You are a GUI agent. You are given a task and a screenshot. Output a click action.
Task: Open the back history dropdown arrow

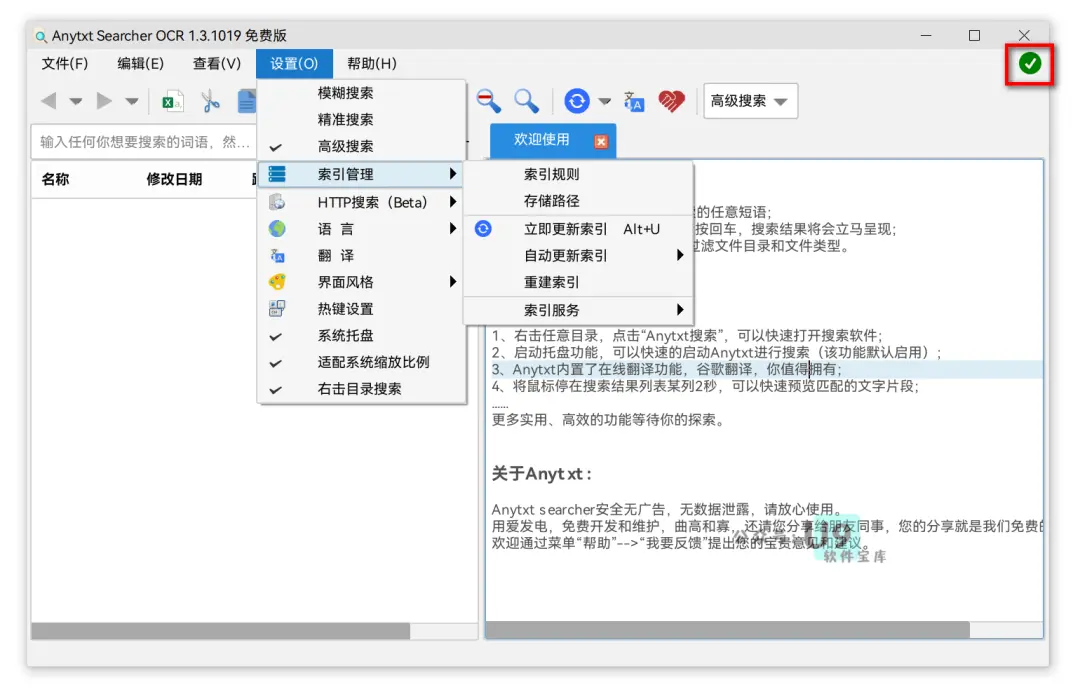(x=76, y=102)
